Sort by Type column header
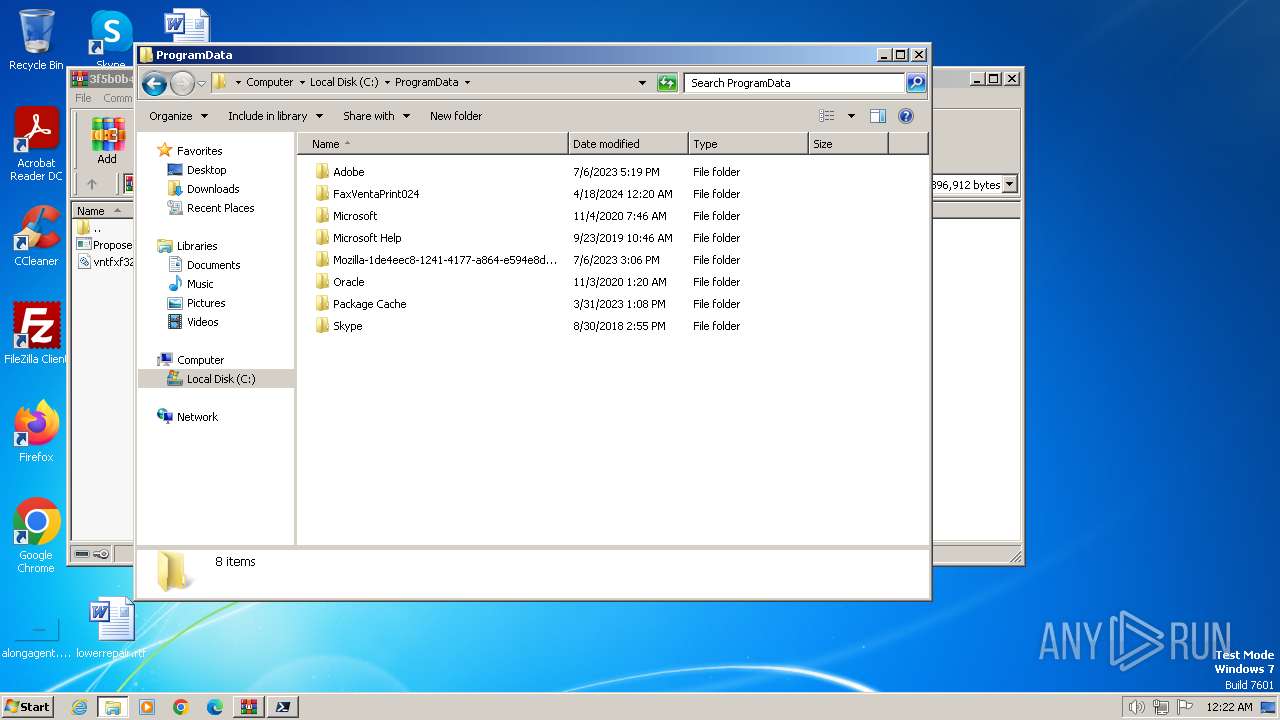 tap(748, 144)
